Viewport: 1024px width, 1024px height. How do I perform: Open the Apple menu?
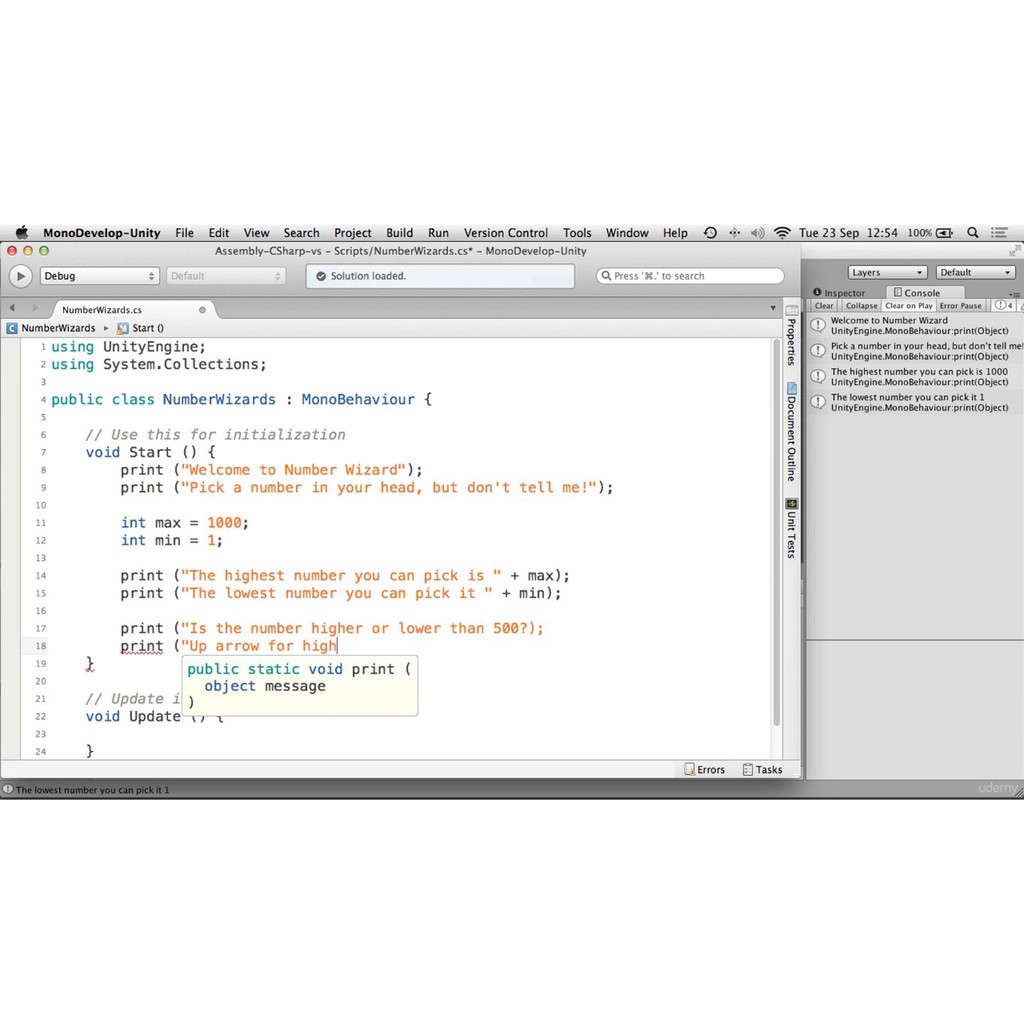[x=21, y=233]
